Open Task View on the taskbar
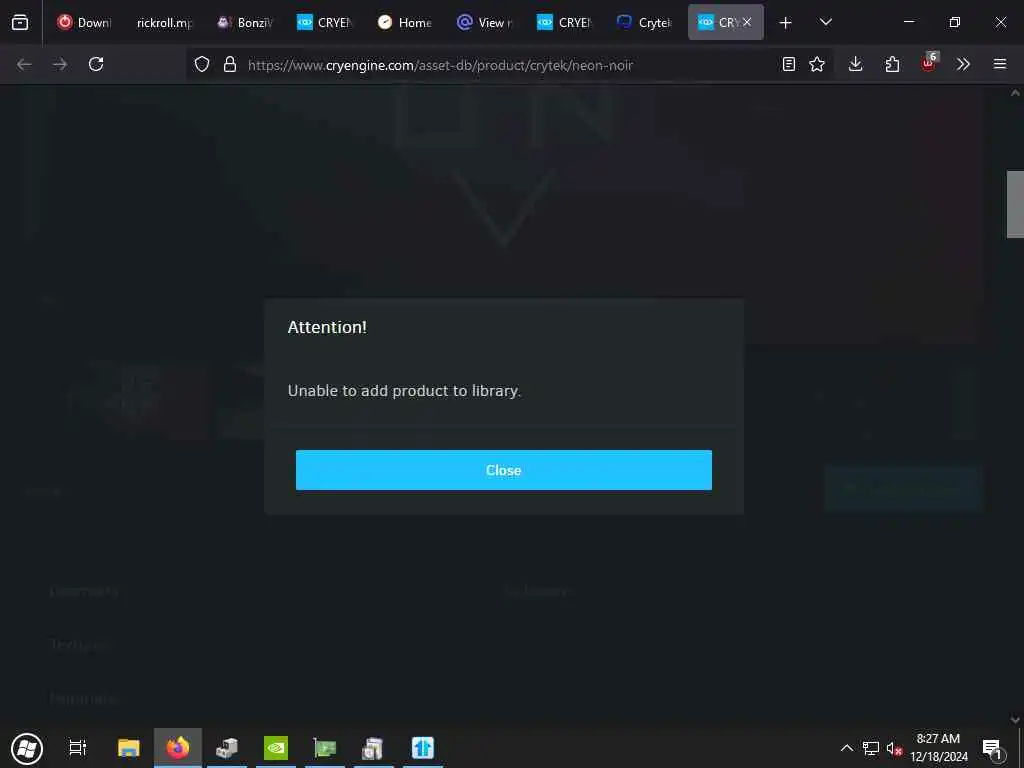The width and height of the screenshot is (1024, 768). (x=78, y=747)
